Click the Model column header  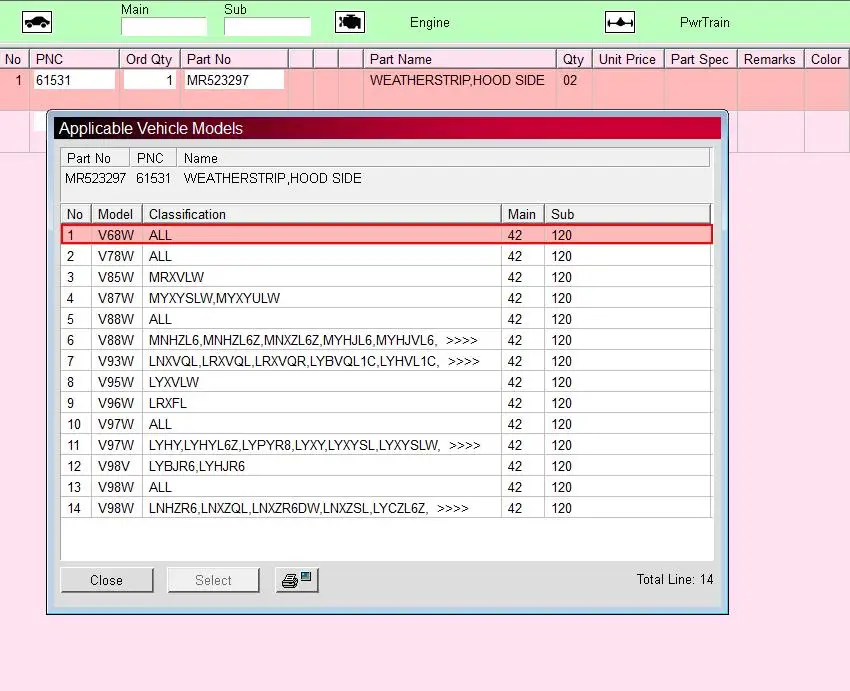(x=117, y=214)
